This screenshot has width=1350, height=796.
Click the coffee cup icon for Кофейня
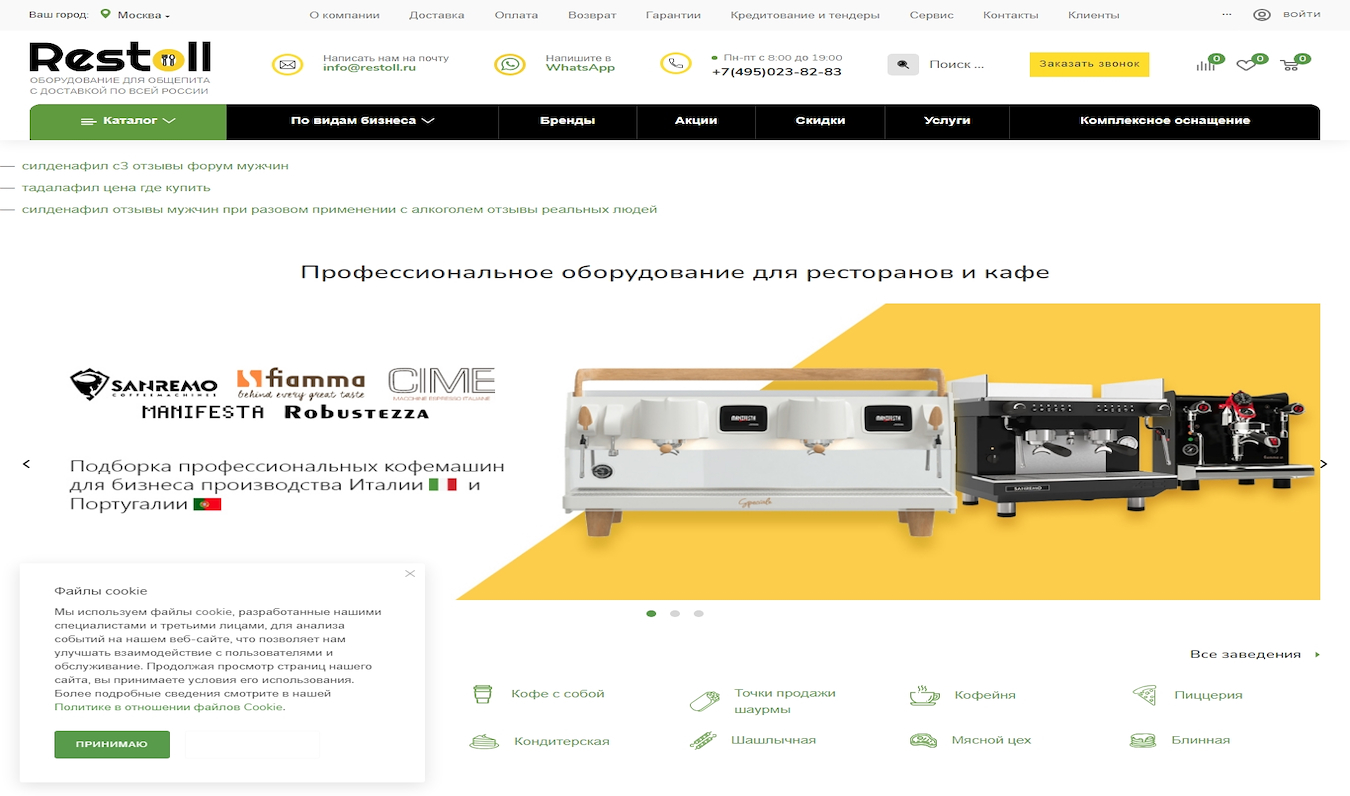coord(924,695)
